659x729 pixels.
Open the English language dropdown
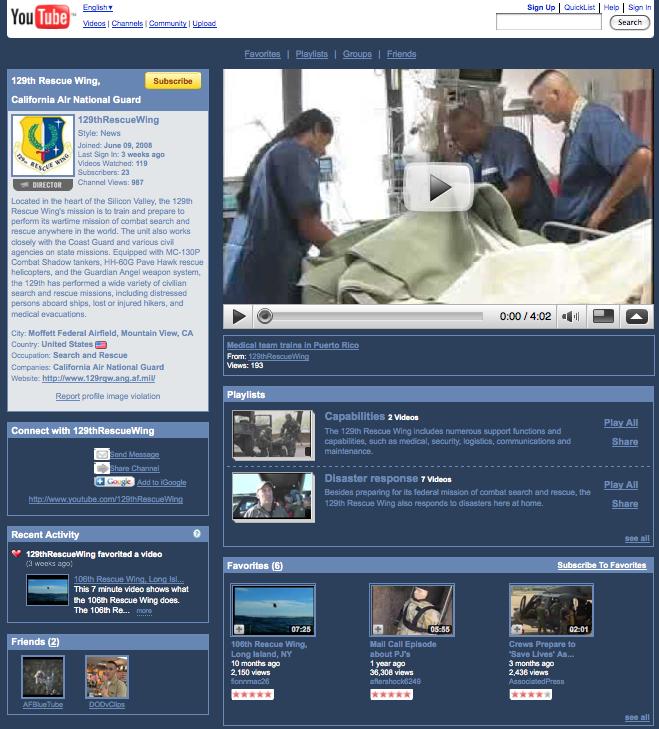[97, 8]
